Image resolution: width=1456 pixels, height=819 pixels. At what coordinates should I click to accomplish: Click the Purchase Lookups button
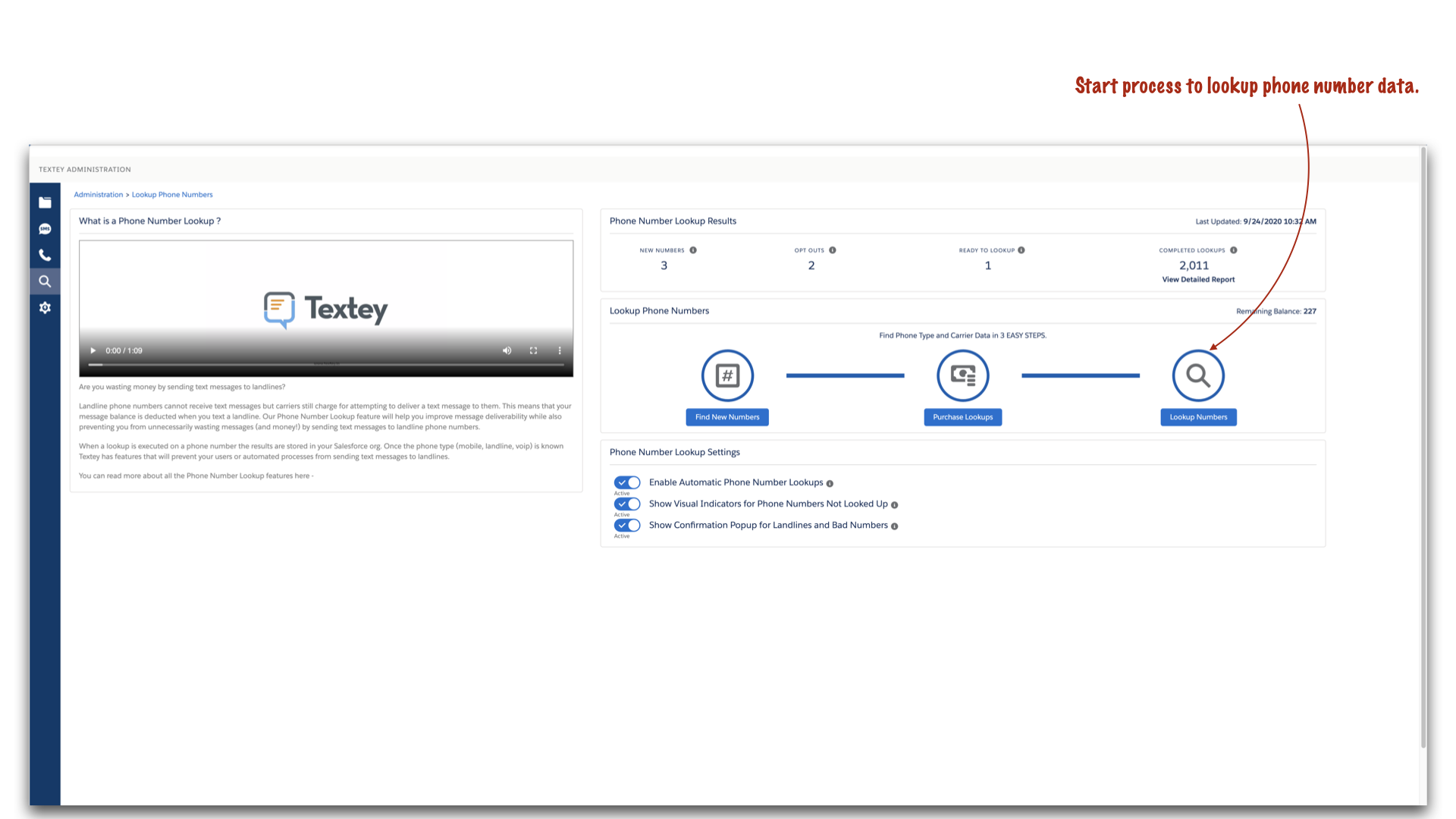pos(963,417)
